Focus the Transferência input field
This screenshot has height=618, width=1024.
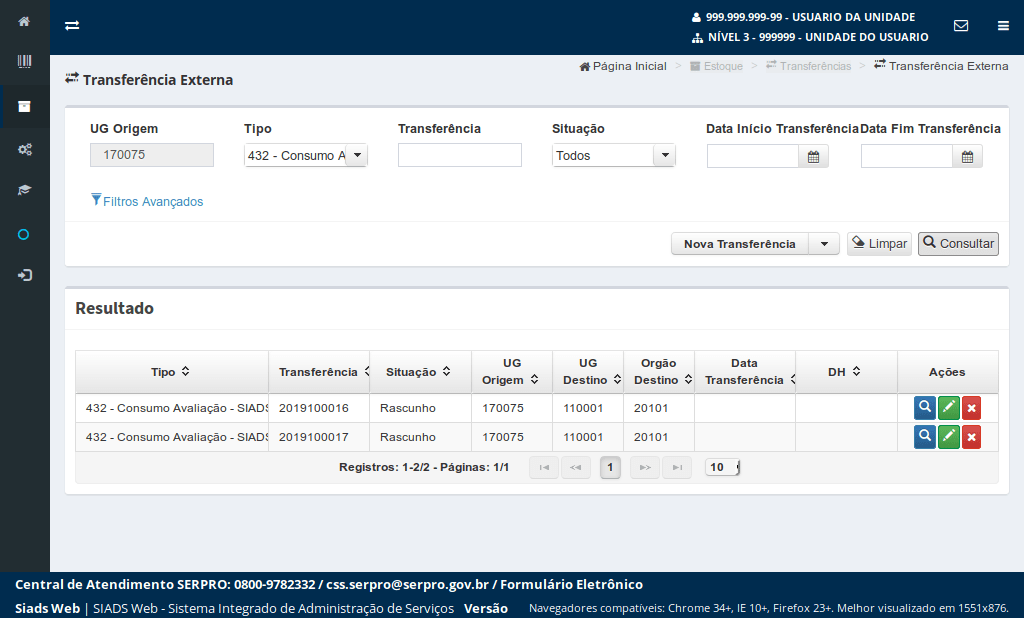click(x=460, y=155)
